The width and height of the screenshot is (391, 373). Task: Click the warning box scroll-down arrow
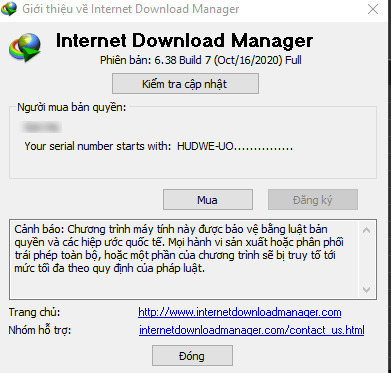(367, 289)
